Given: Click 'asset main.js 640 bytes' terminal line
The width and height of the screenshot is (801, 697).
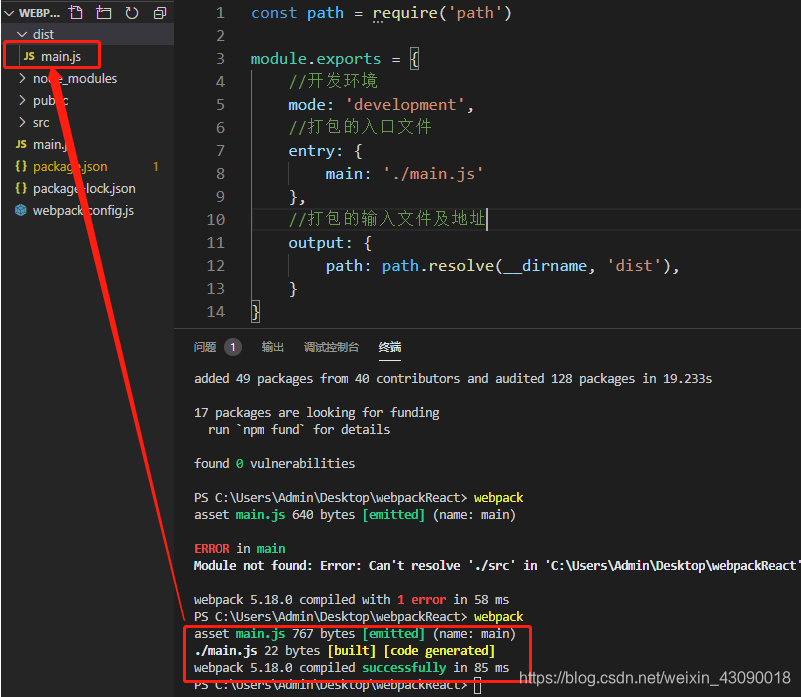Looking at the screenshot, I should pos(355,515).
